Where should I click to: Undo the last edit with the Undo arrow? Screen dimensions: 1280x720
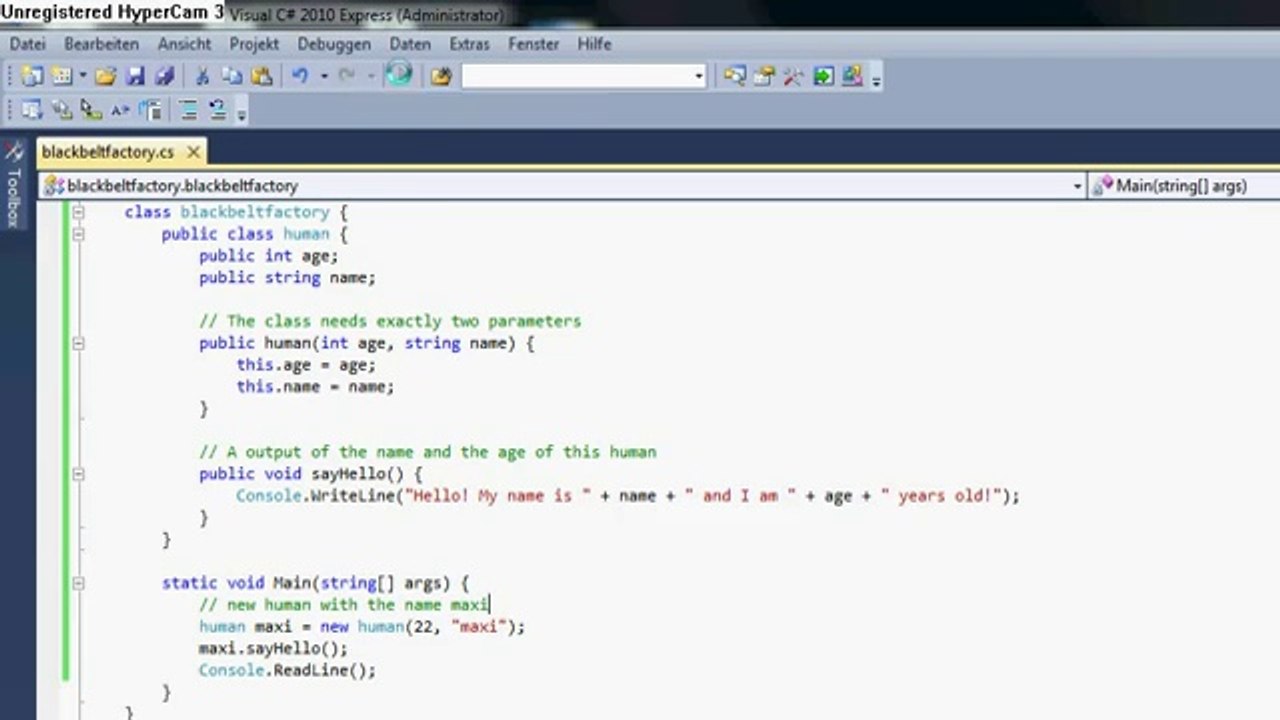pos(300,76)
